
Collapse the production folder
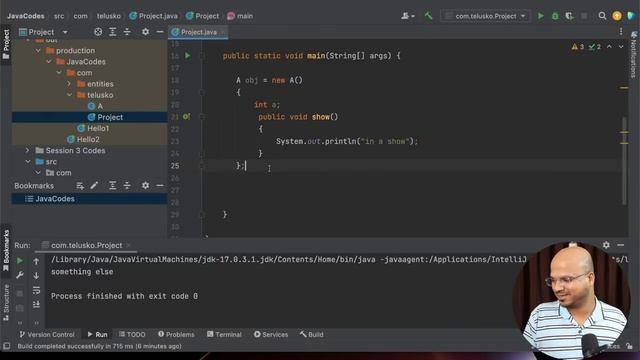tap(38, 51)
